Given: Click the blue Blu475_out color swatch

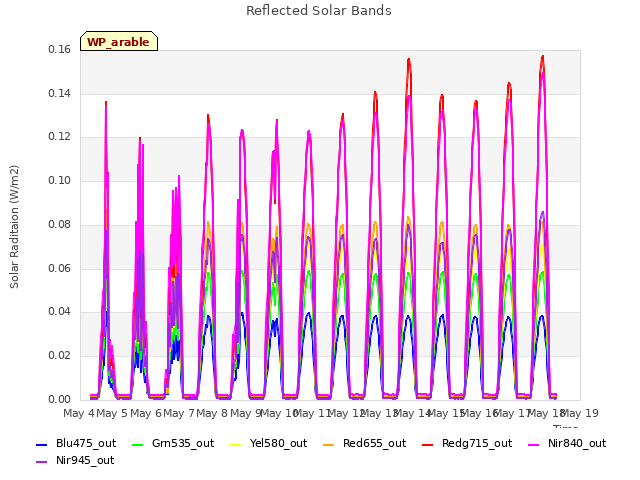Looking at the screenshot, I should click(42, 444).
